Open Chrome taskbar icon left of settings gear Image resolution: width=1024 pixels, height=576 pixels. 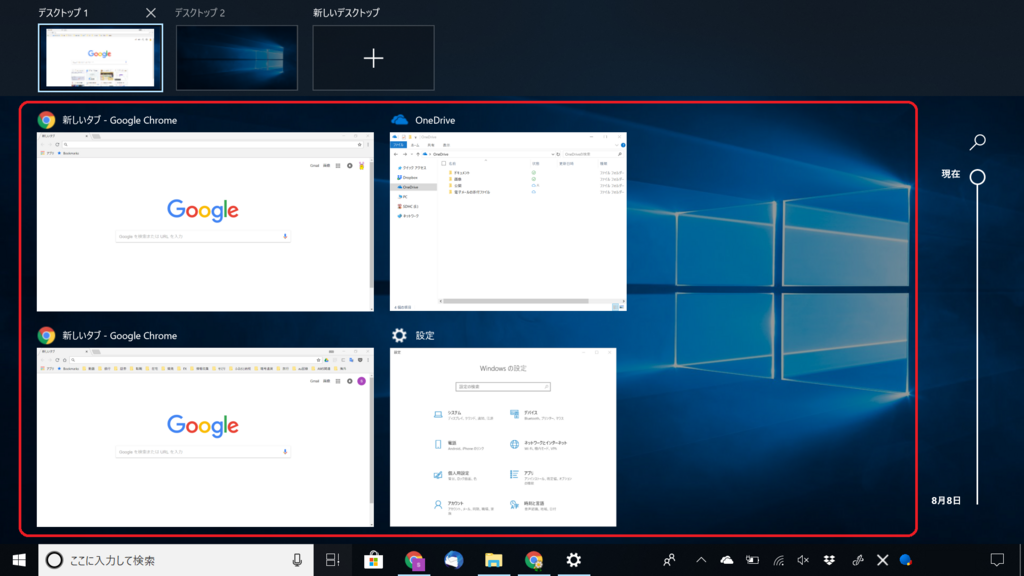pos(534,560)
